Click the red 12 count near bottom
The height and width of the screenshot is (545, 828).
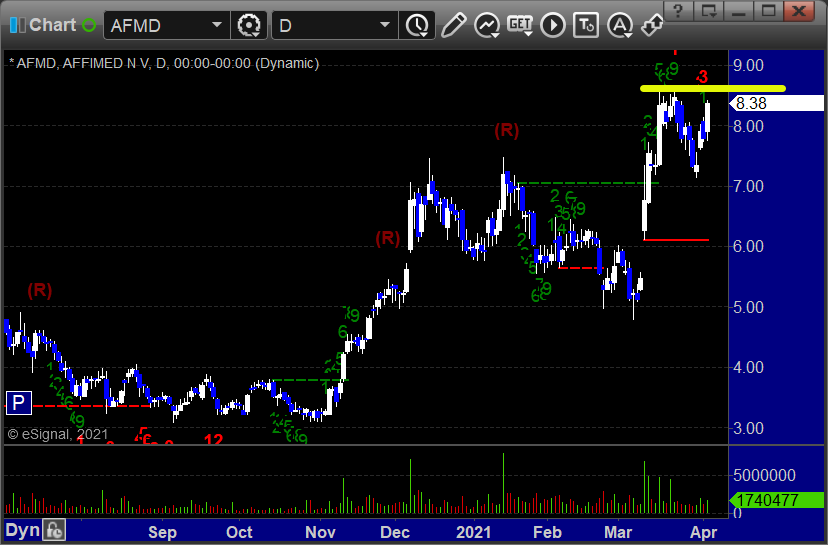(213, 438)
